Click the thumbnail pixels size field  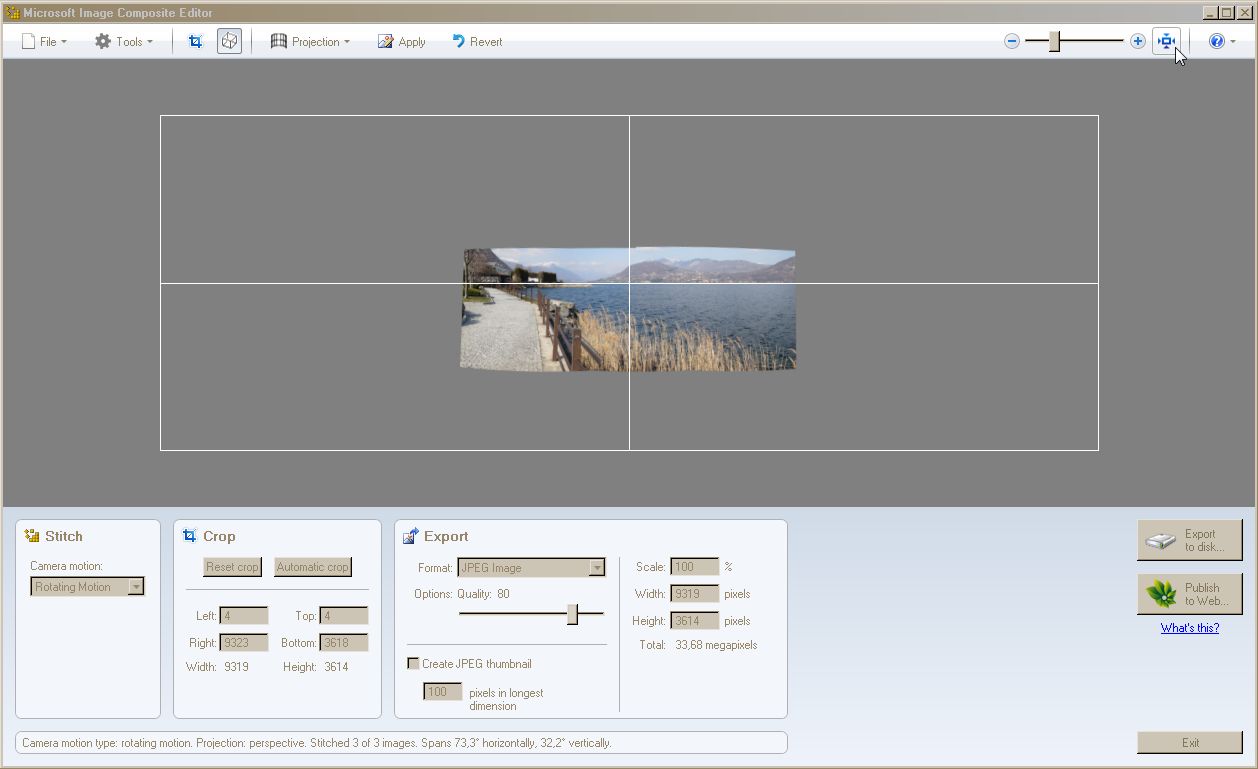coord(443,692)
